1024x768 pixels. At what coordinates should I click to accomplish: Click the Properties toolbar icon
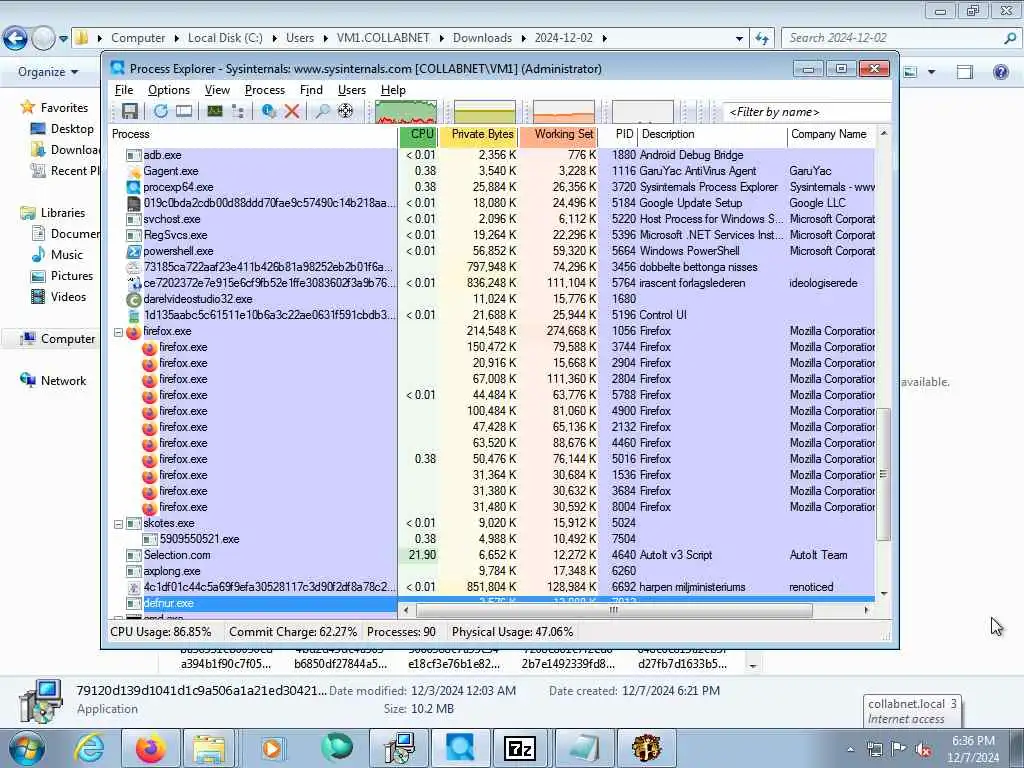pos(268,112)
